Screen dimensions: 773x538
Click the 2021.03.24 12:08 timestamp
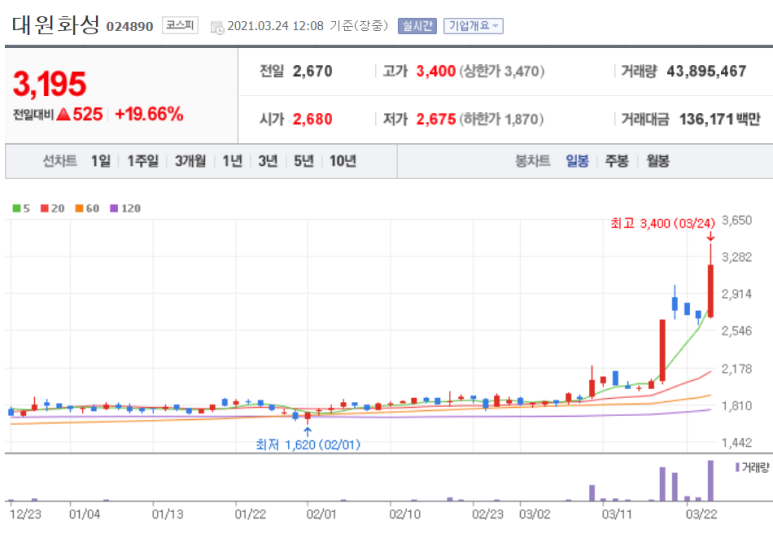pyautogui.click(x=276, y=26)
